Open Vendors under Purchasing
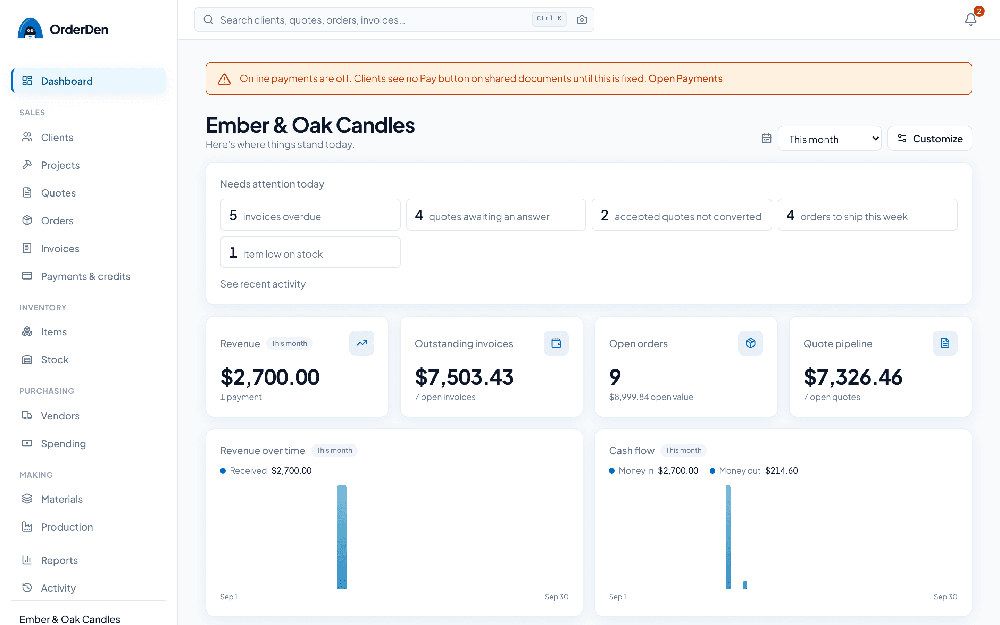Screen dimensions: 1000x625 [x=89, y=415]
